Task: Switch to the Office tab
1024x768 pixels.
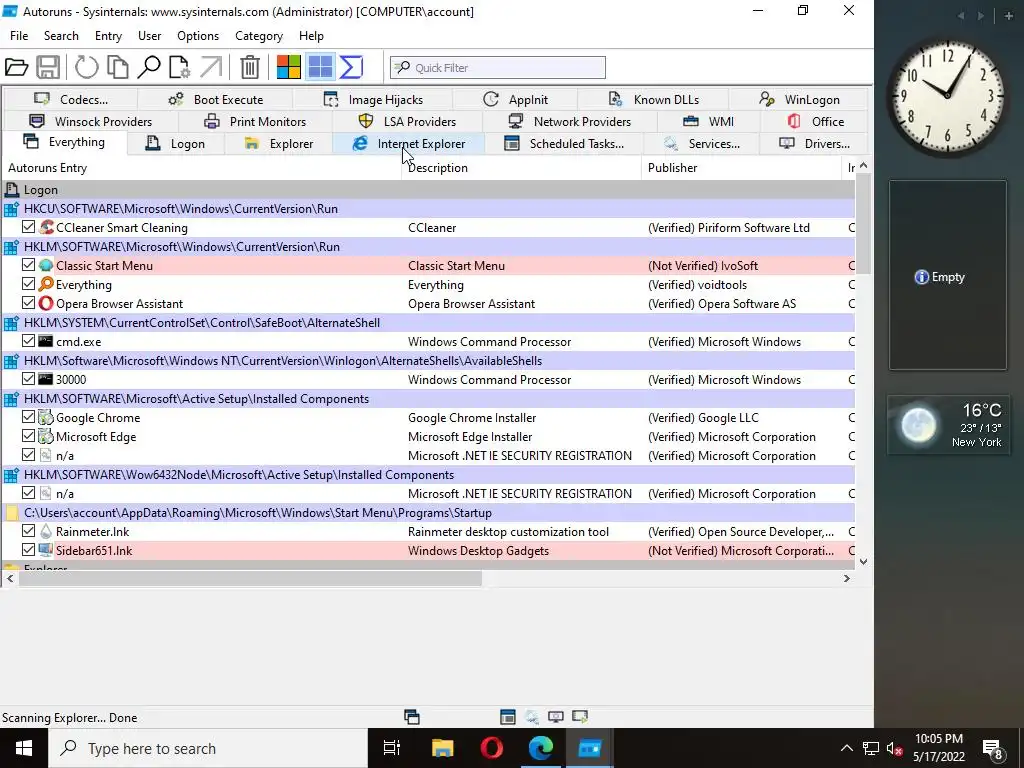Action: 816,121
